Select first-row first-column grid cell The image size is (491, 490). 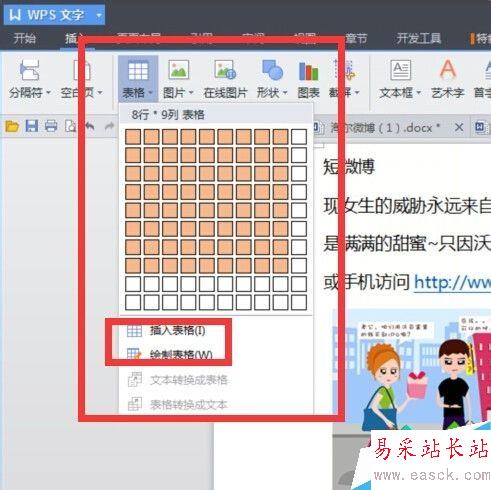133,137
